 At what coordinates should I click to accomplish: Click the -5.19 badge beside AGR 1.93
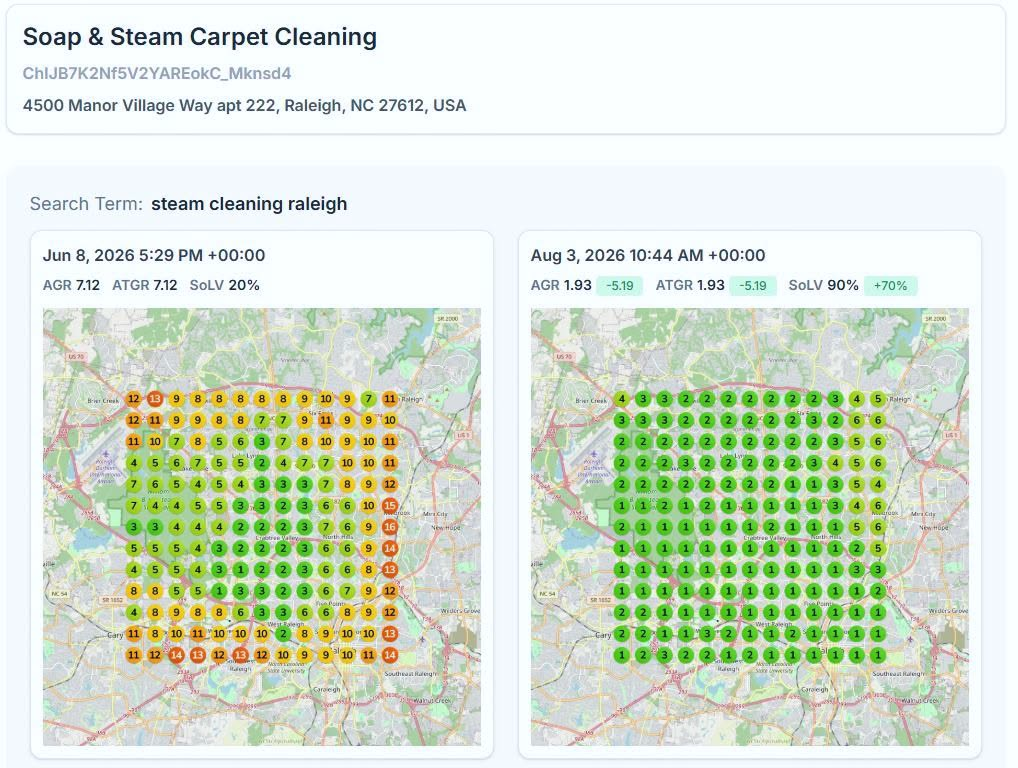[x=620, y=286]
